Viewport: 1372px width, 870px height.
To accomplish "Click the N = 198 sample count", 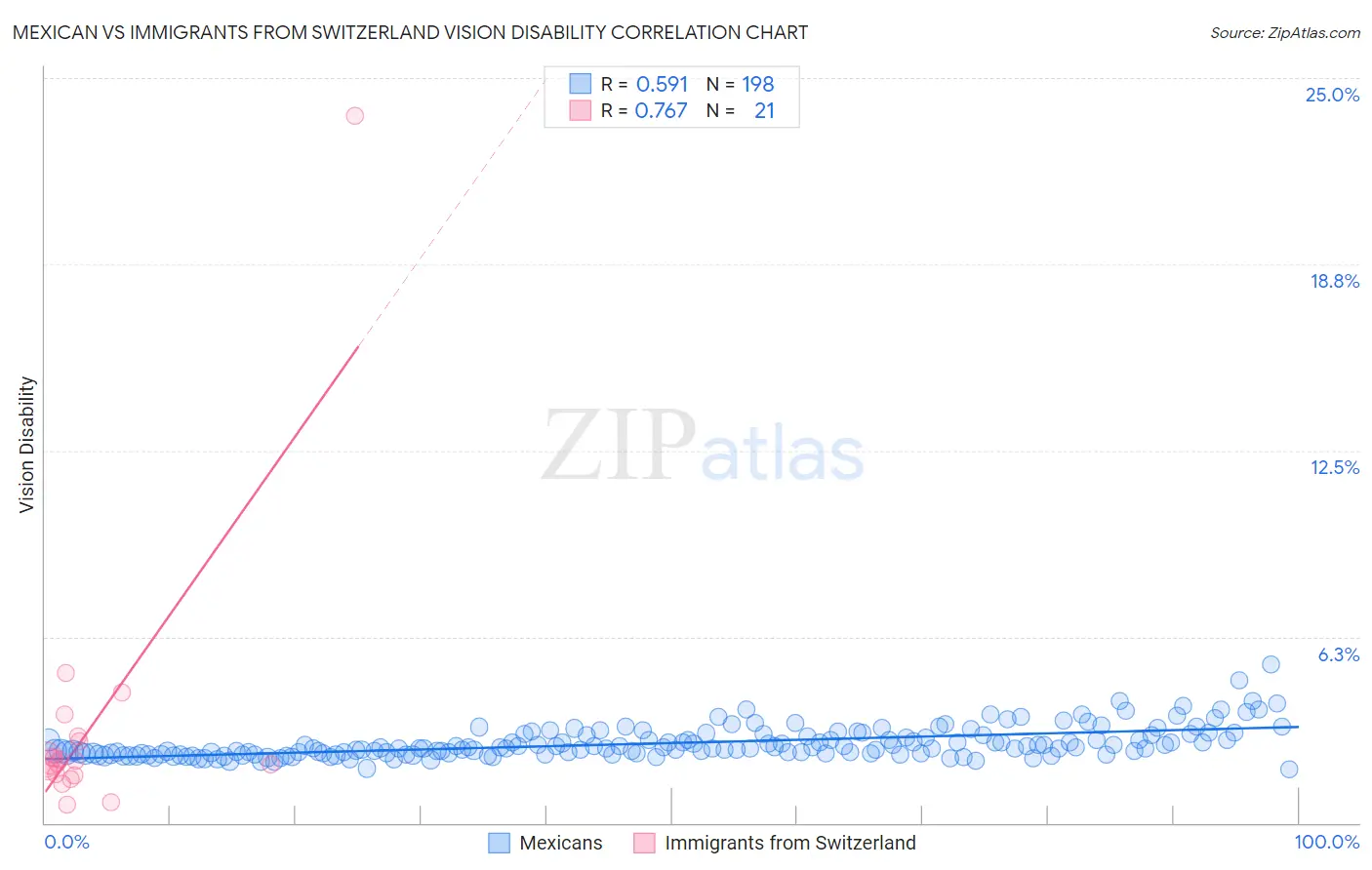I will point(741,84).
